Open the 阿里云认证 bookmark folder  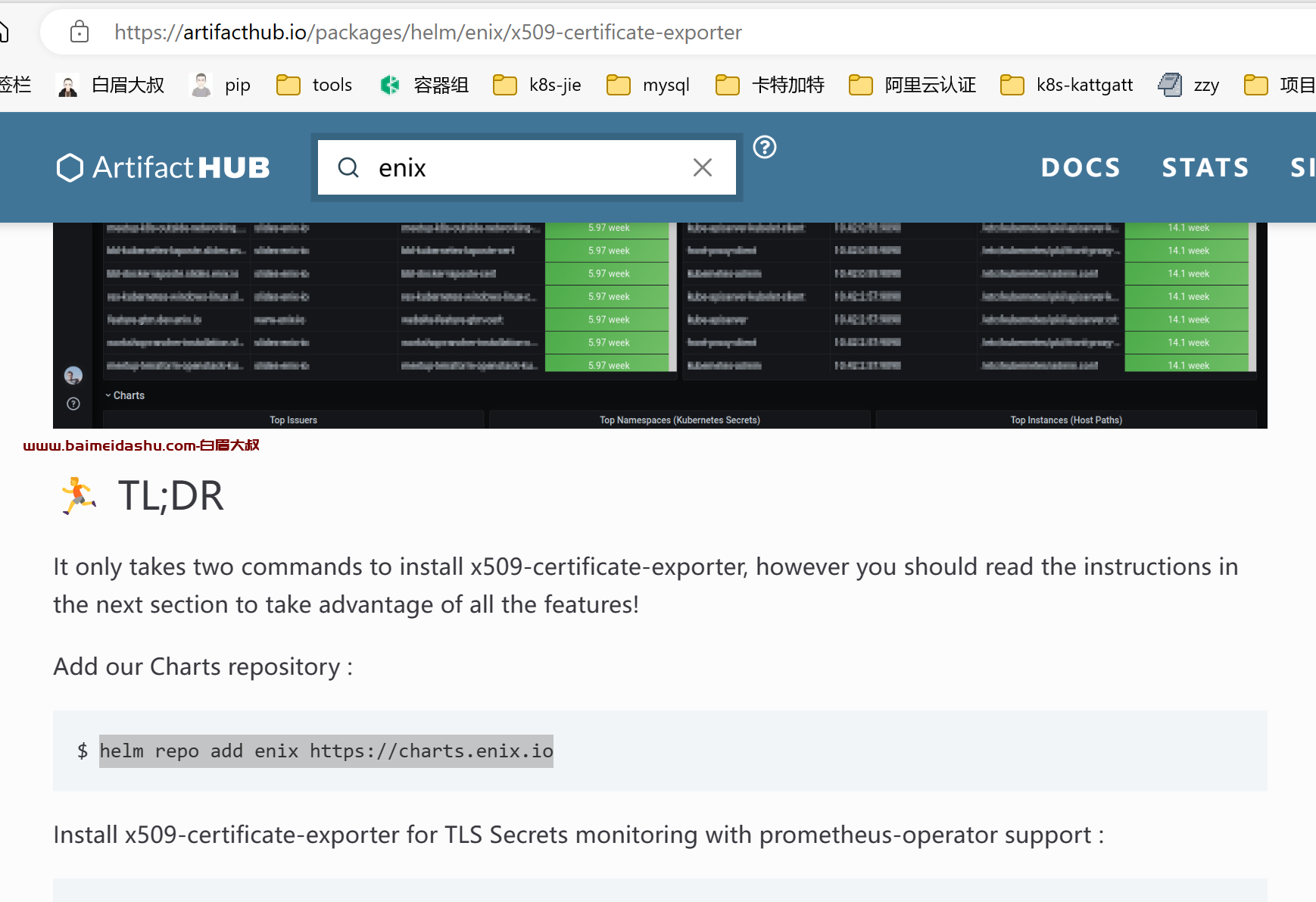912,85
